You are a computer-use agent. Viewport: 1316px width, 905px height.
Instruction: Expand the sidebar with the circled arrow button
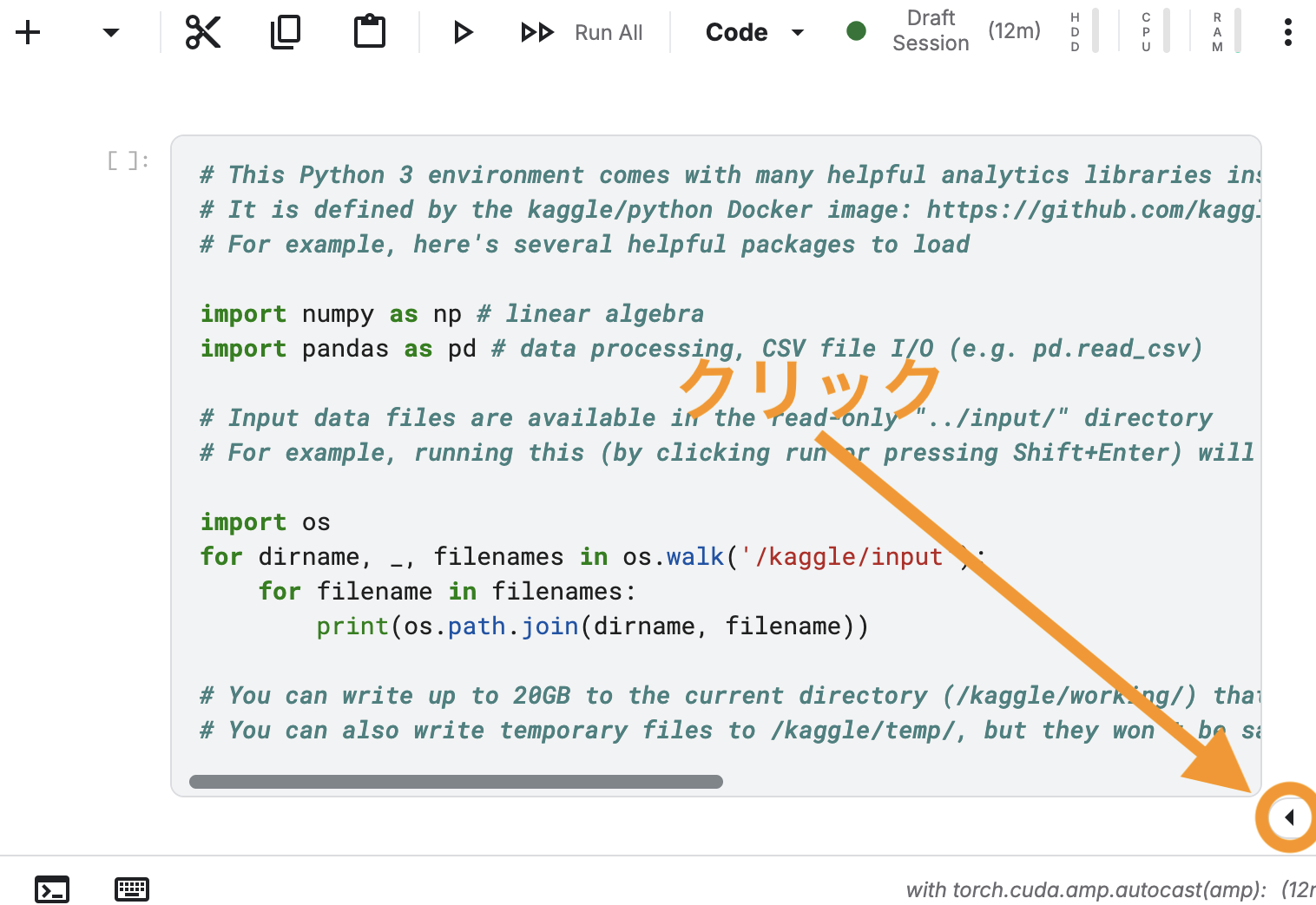click(x=1289, y=817)
